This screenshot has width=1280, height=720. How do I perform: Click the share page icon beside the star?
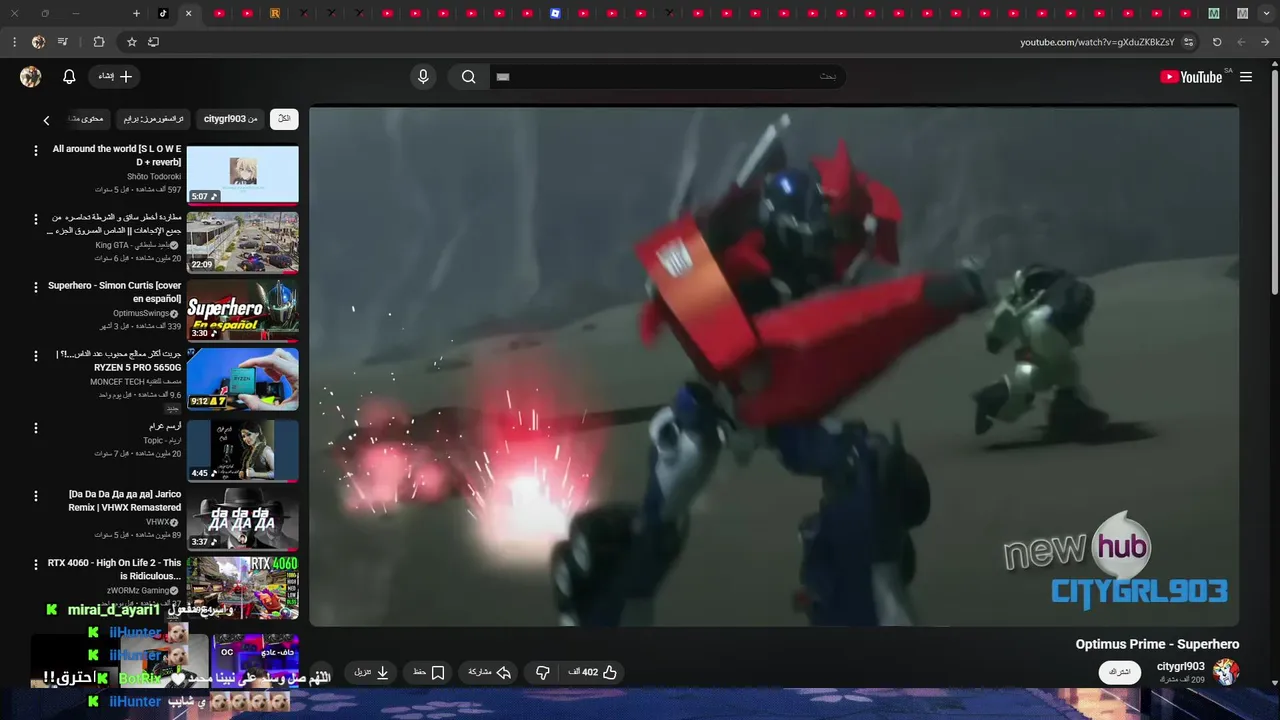pos(153,42)
